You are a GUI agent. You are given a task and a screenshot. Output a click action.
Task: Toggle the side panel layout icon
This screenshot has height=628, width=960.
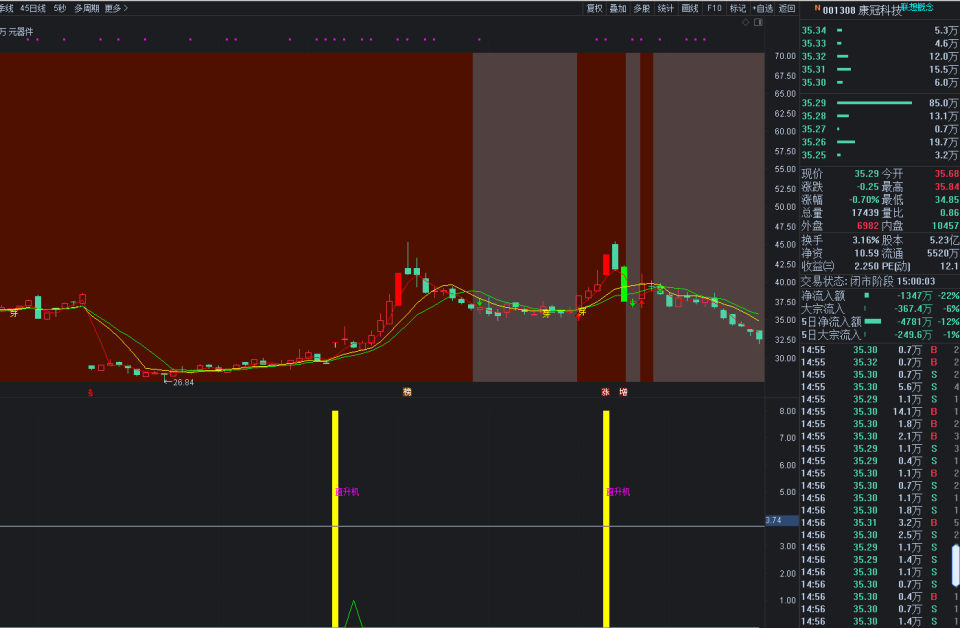pyautogui.click(x=758, y=22)
